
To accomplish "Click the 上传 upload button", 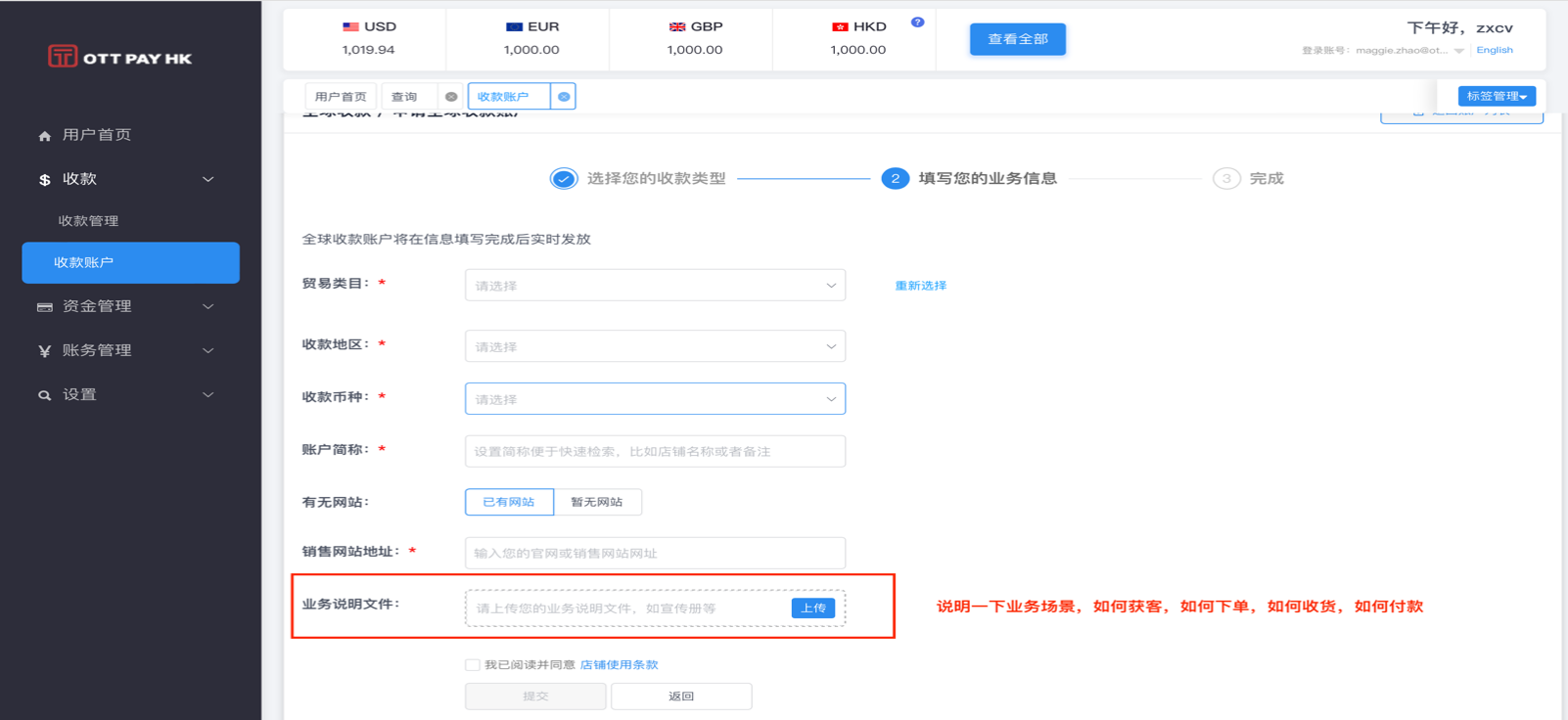I will click(x=813, y=608).
